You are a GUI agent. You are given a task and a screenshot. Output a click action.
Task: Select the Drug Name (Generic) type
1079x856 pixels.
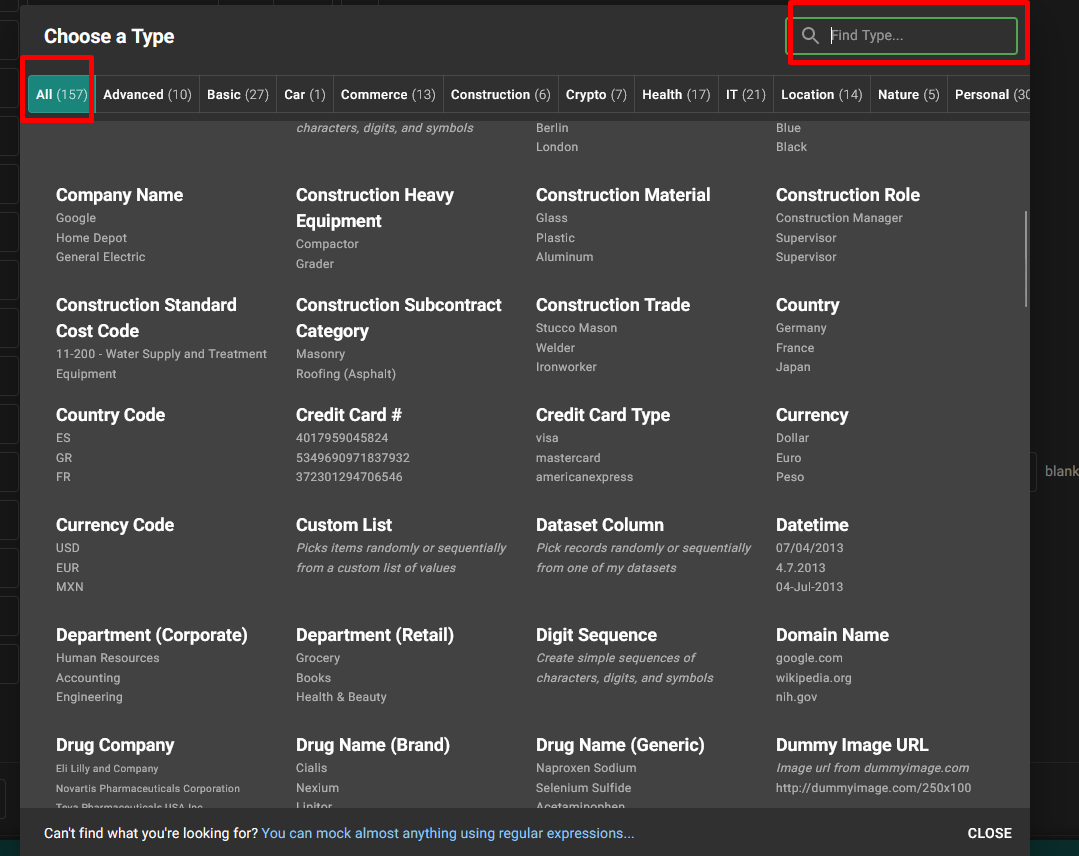pyautogui.click(x=620, y=746)
